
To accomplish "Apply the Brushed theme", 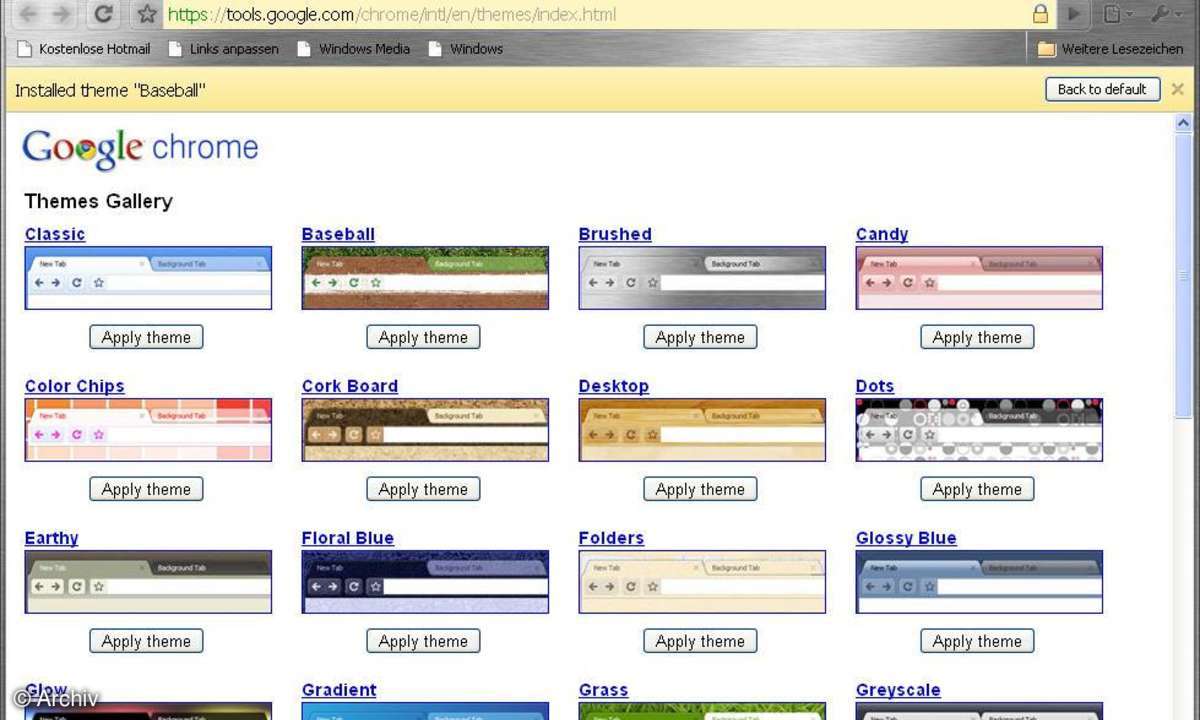I will pos(700,337).
